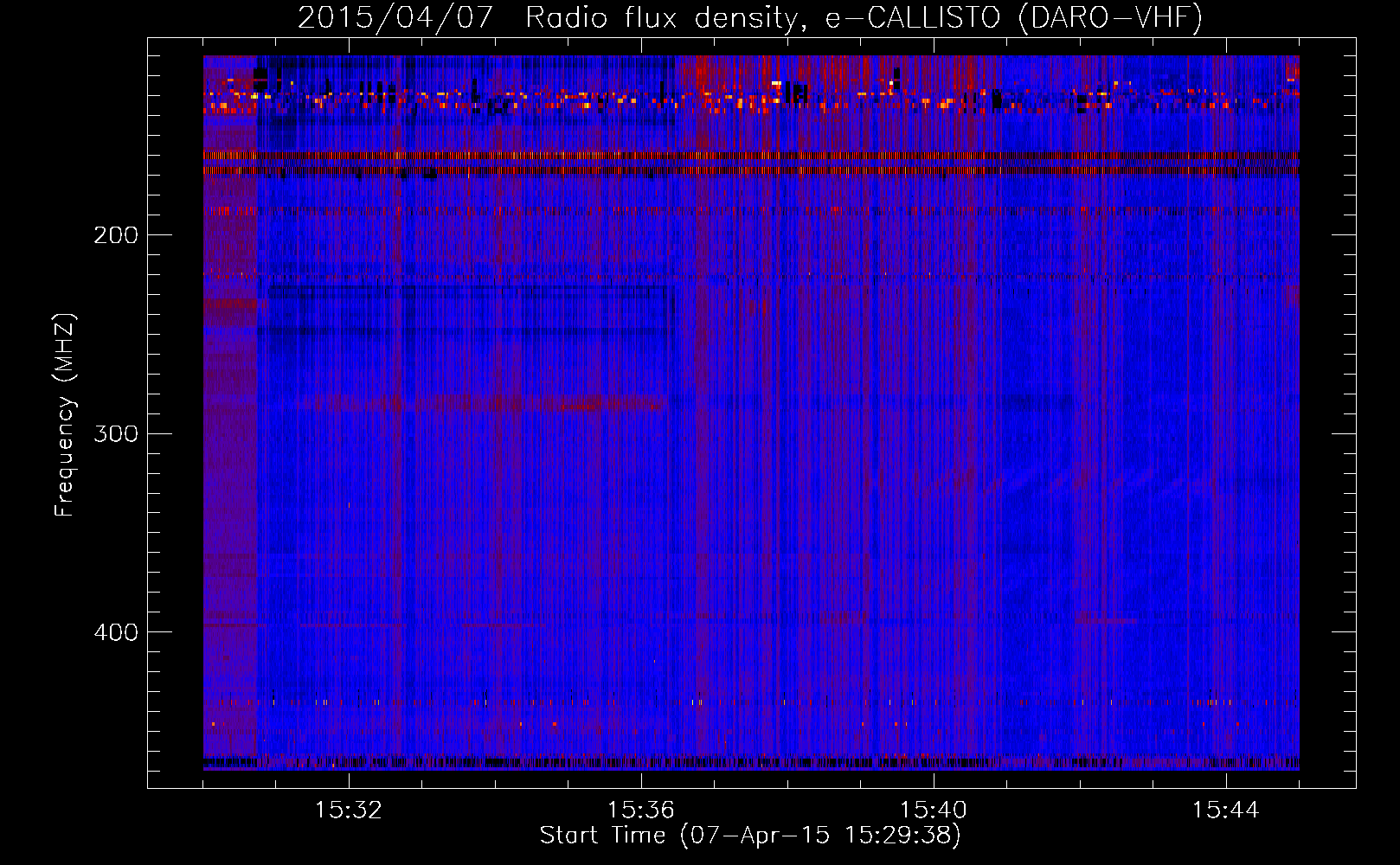1400x865 pixels.
Task: Click the 400 frequency axis label
Action: click(x=116, y=632)
